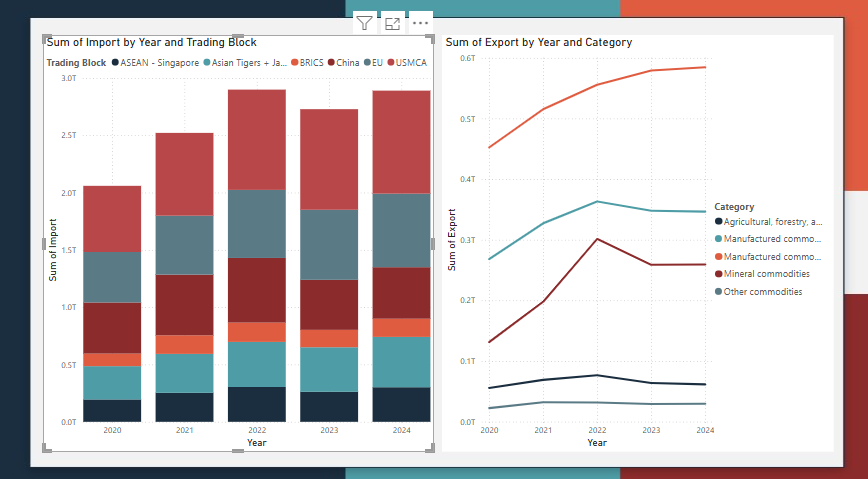Click the 2022 EU bar segment
Image resolution: width=868 pixels, height=479 pixels.
click(x=257, y=224)
